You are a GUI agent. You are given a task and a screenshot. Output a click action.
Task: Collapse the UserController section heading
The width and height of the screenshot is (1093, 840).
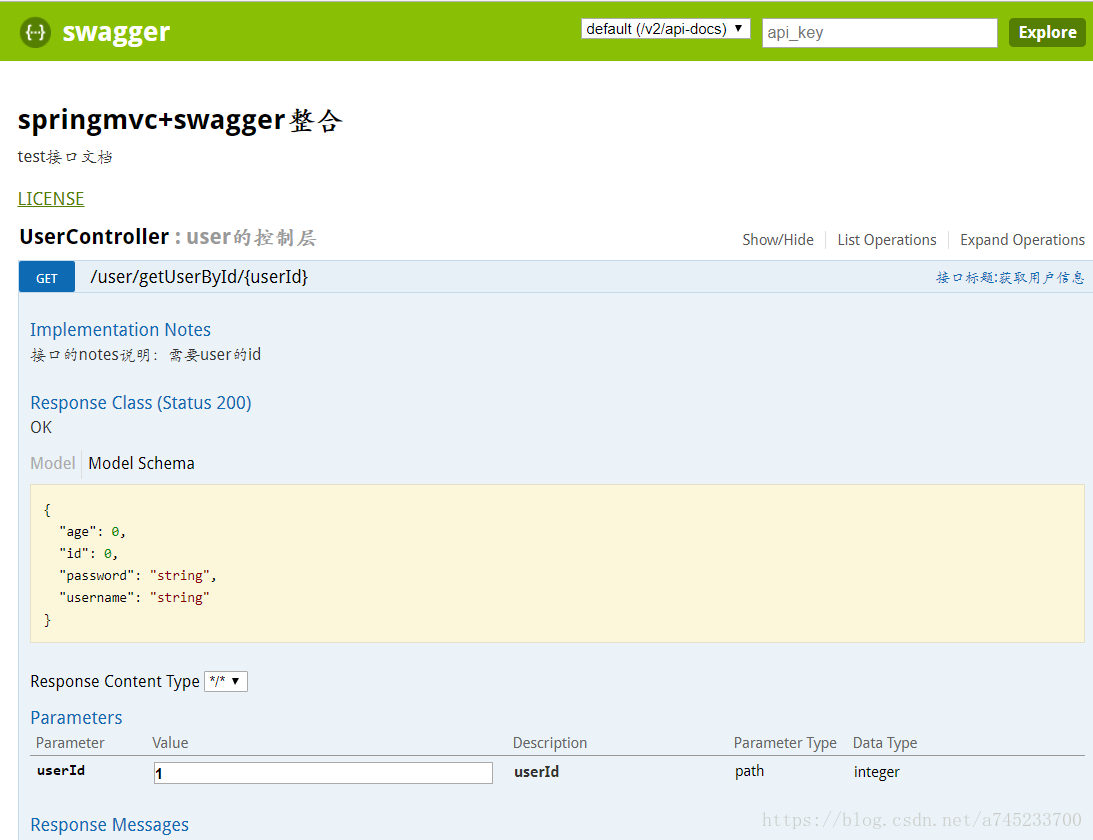(94, 237)
